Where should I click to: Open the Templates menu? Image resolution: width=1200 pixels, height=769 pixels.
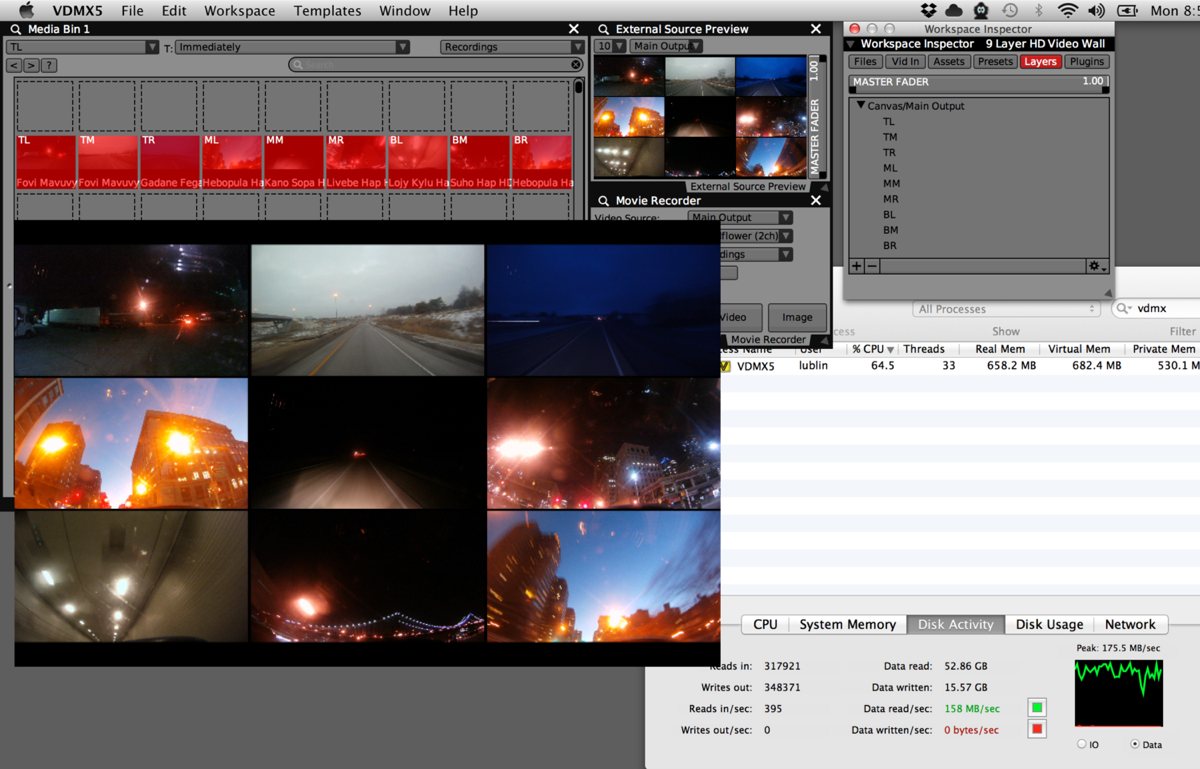327,11
